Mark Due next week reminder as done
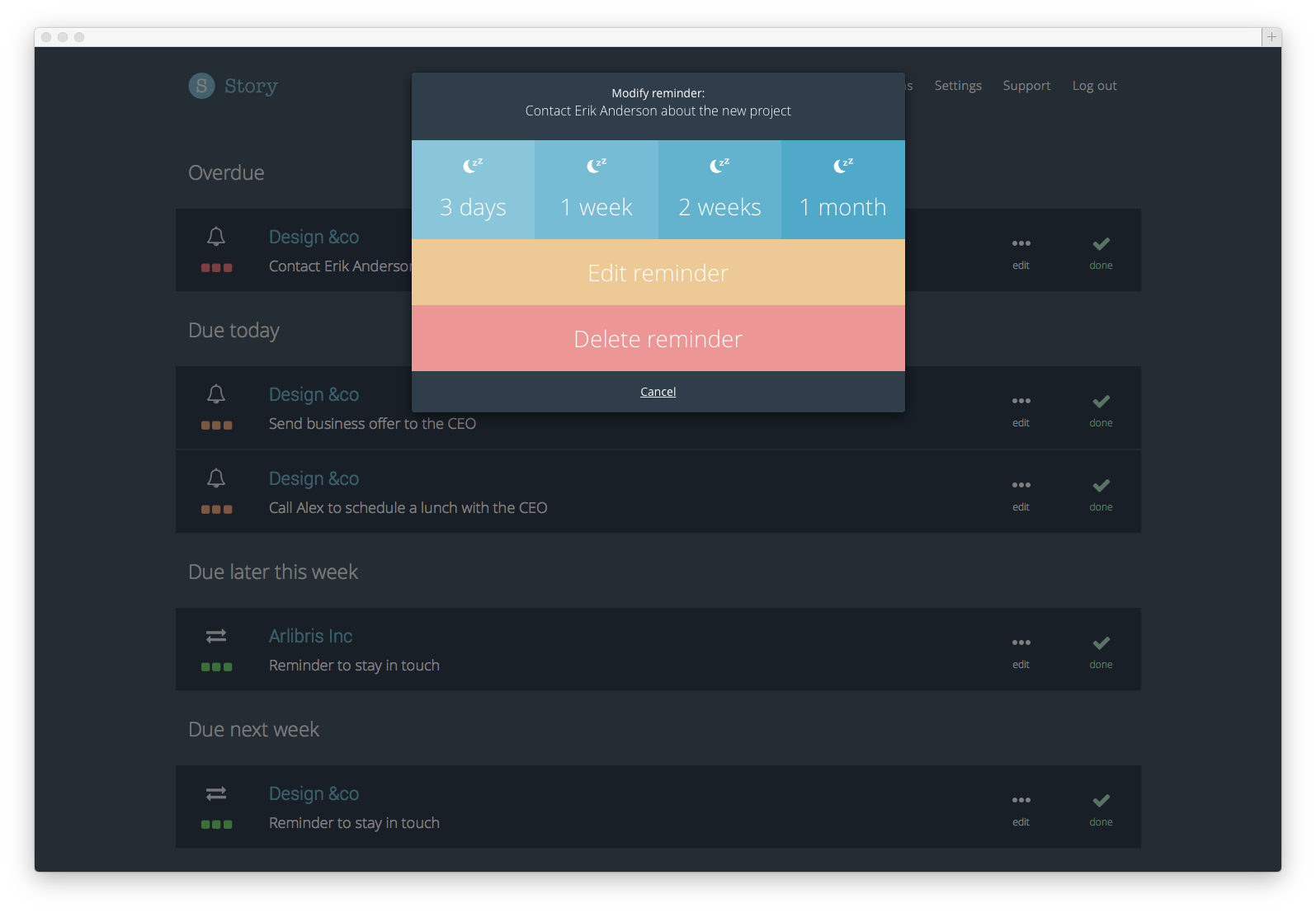The image size is (1316, 913). point(1101,809)
